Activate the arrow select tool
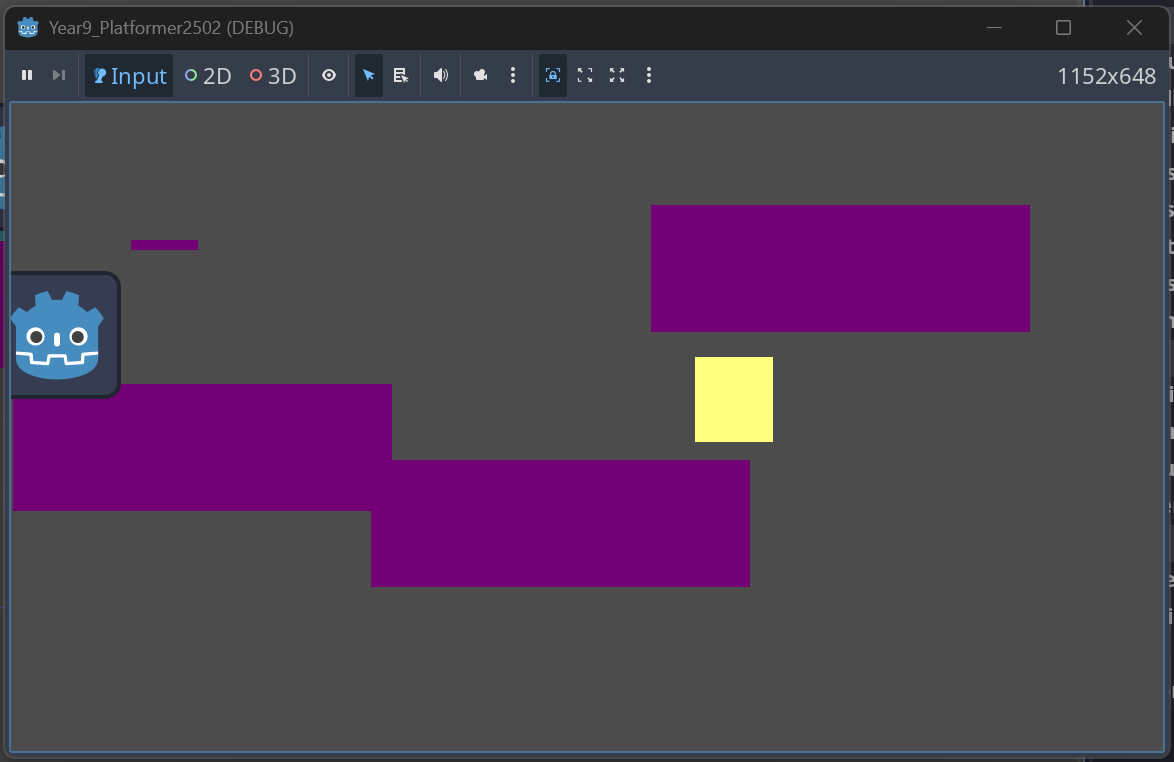Screen dimensions: 1174x762 (368, 76)
